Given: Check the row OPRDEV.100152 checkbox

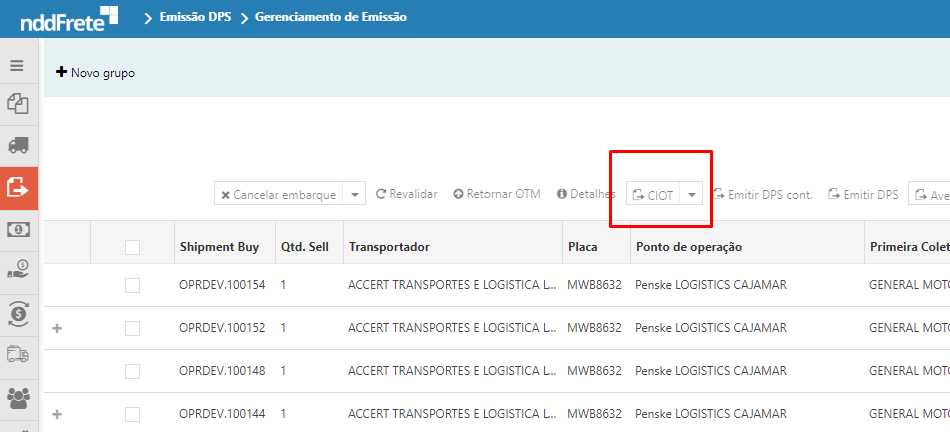Looking at the screenshot, I should 132,328.
